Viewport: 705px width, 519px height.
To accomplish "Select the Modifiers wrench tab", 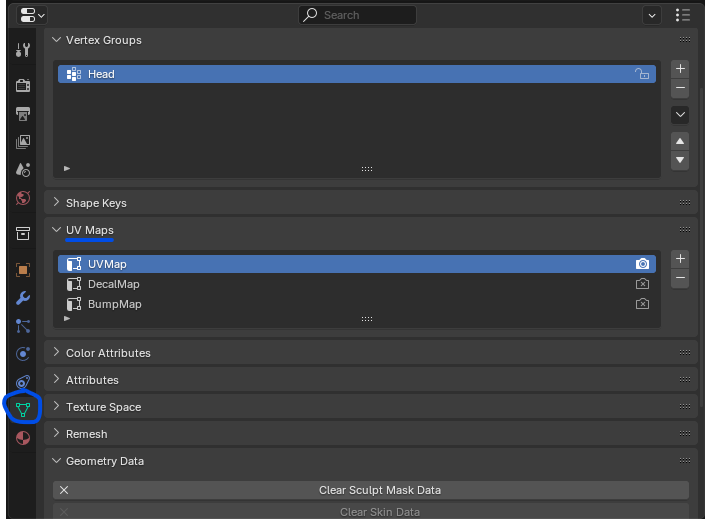I will click(22, 298).
